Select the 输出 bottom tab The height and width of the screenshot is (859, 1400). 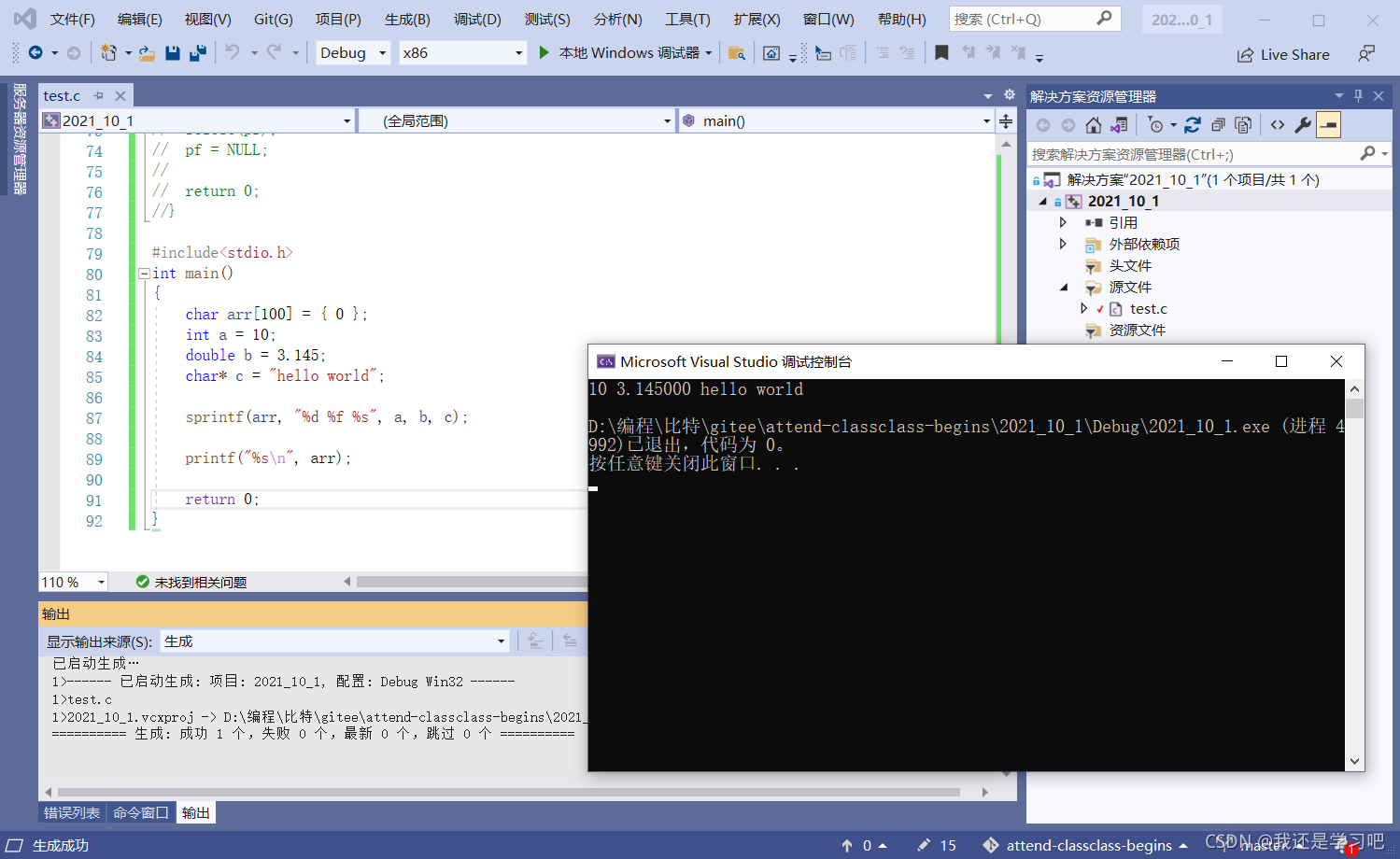pyautogui.click(x=196, y=812)
